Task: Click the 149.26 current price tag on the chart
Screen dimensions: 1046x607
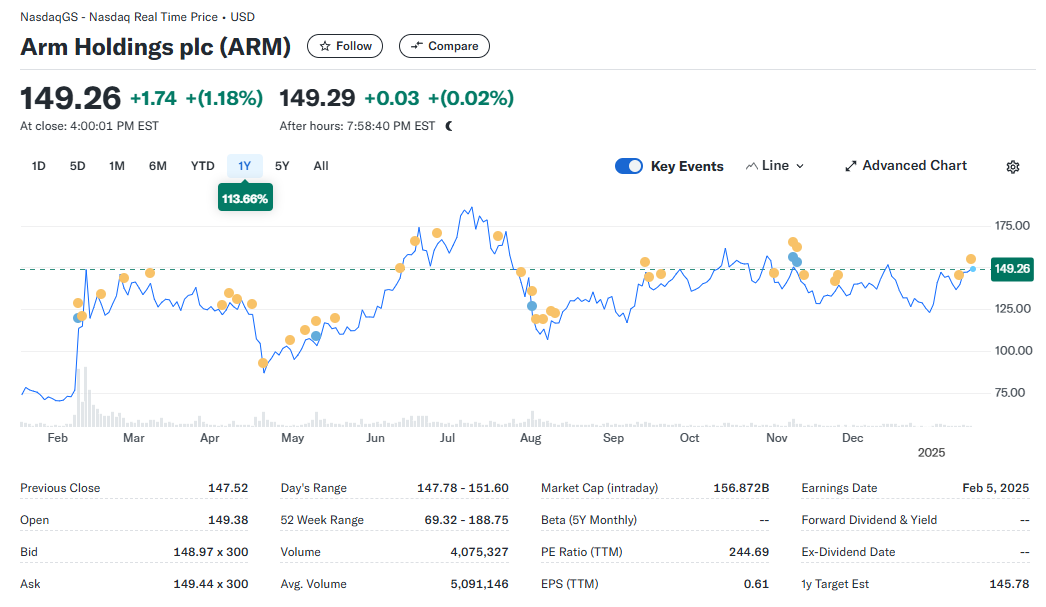Action: click(x=1012, y=269)
